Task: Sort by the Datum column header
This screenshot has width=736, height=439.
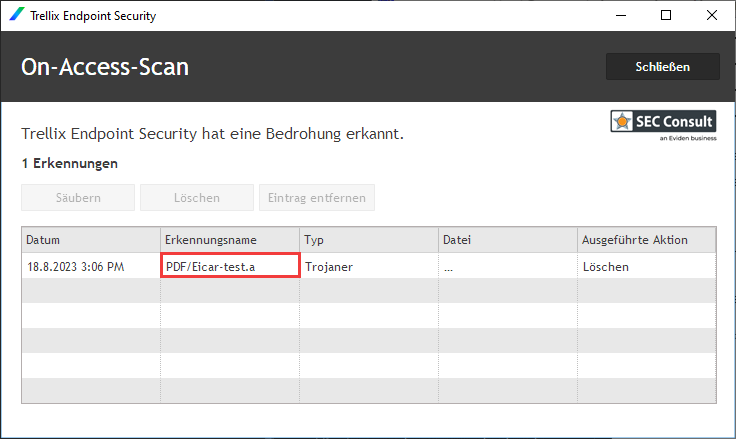Action: click(x=90, y=240)
